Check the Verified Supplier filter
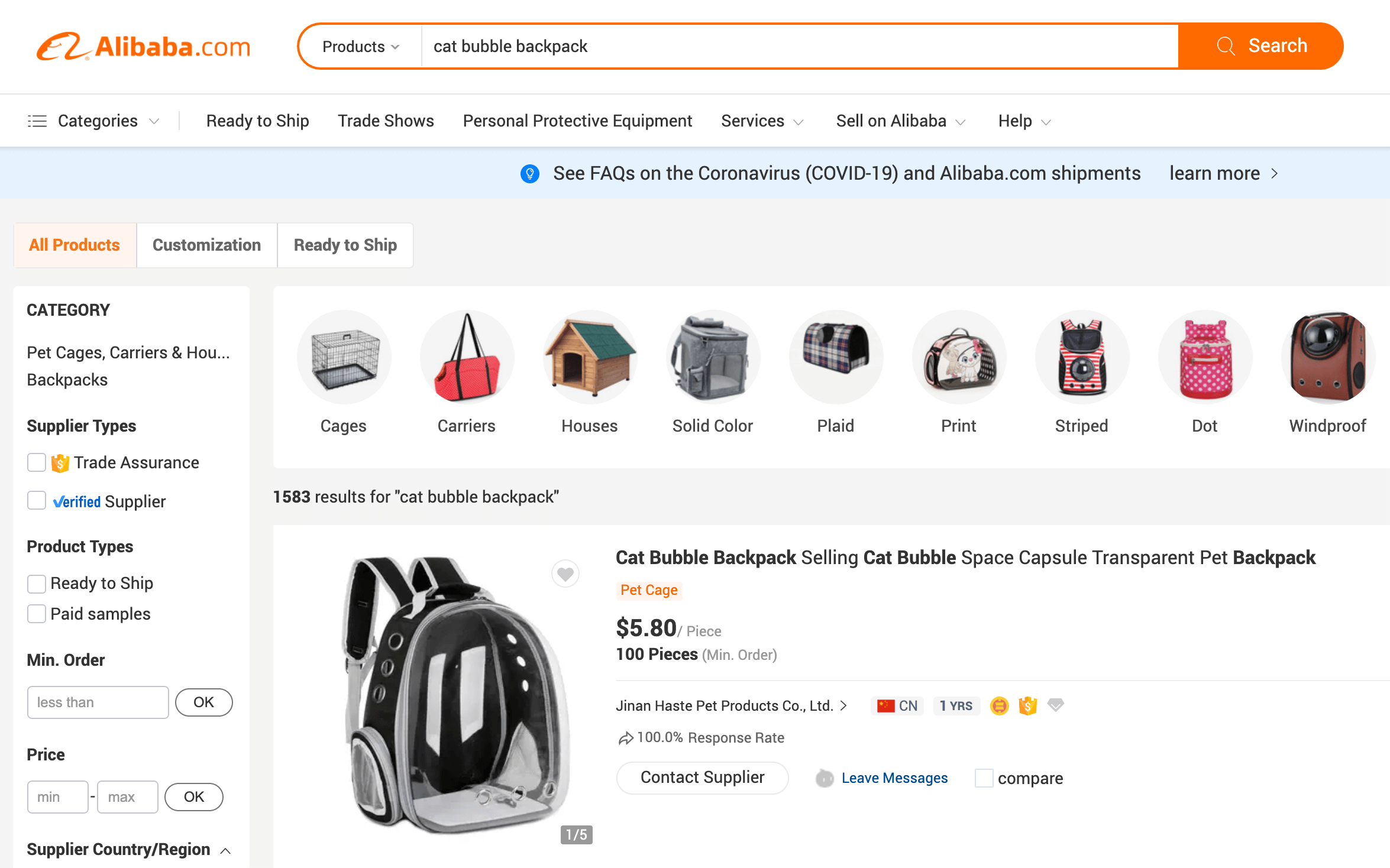The width and height of the screenshot is (1390, 868). 37,501
